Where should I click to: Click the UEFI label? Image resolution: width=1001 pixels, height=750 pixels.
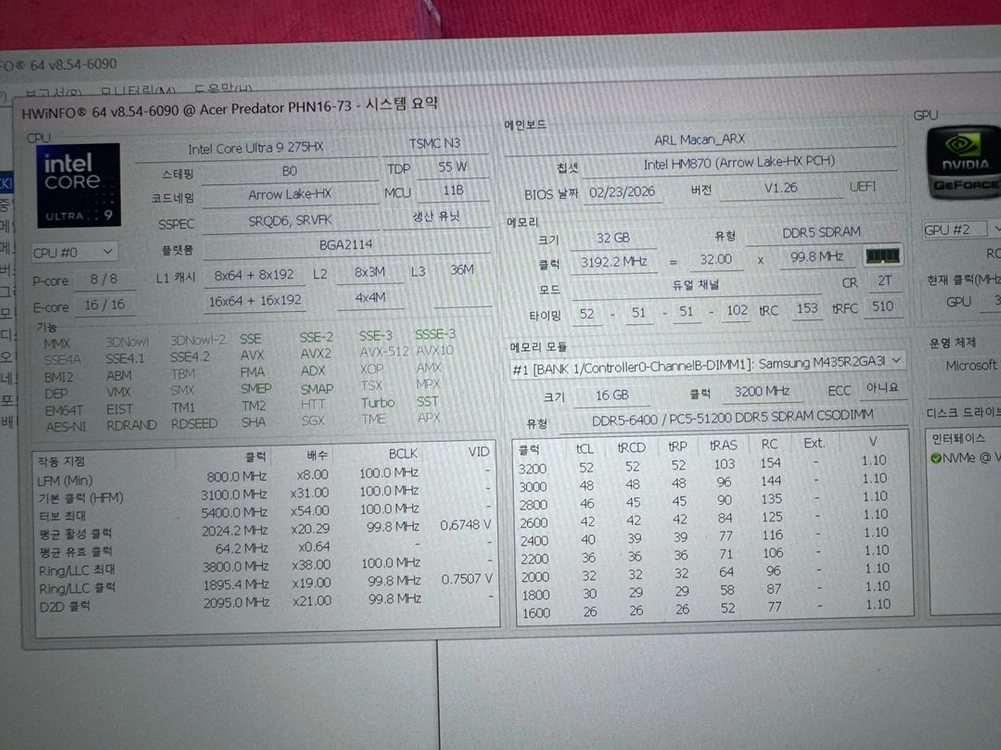tap(862, 186)
